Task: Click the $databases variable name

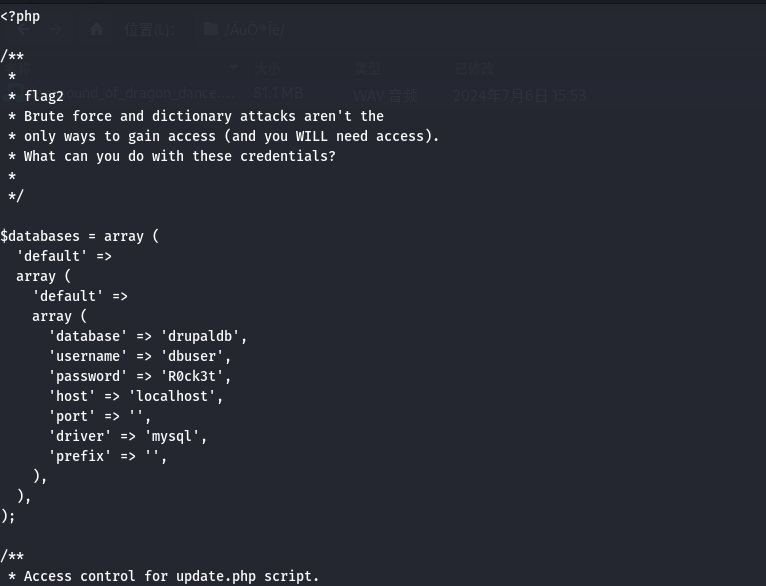Action: 40,236
